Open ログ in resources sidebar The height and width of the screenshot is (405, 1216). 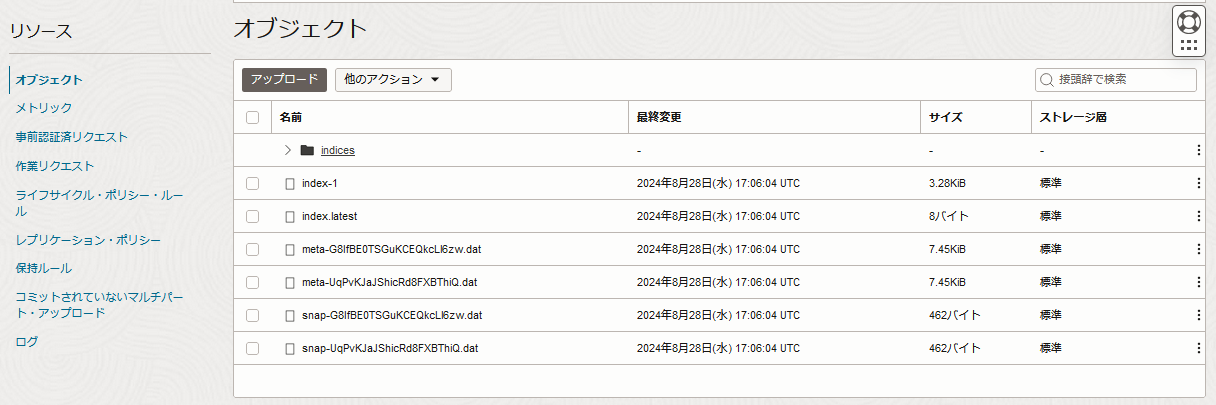click(27, 342)
